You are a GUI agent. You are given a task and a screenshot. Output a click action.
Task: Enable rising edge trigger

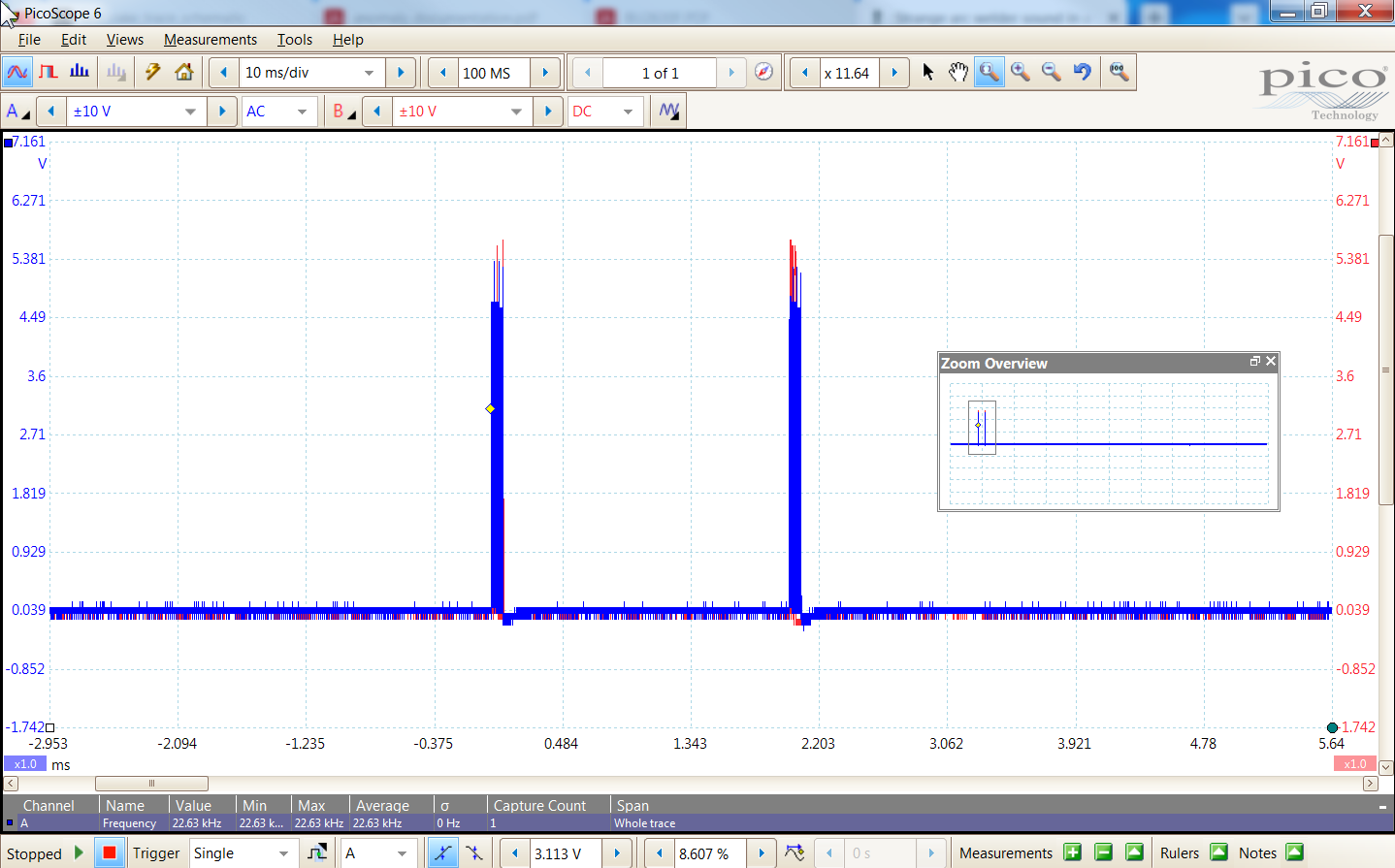(x=442, y=853)
